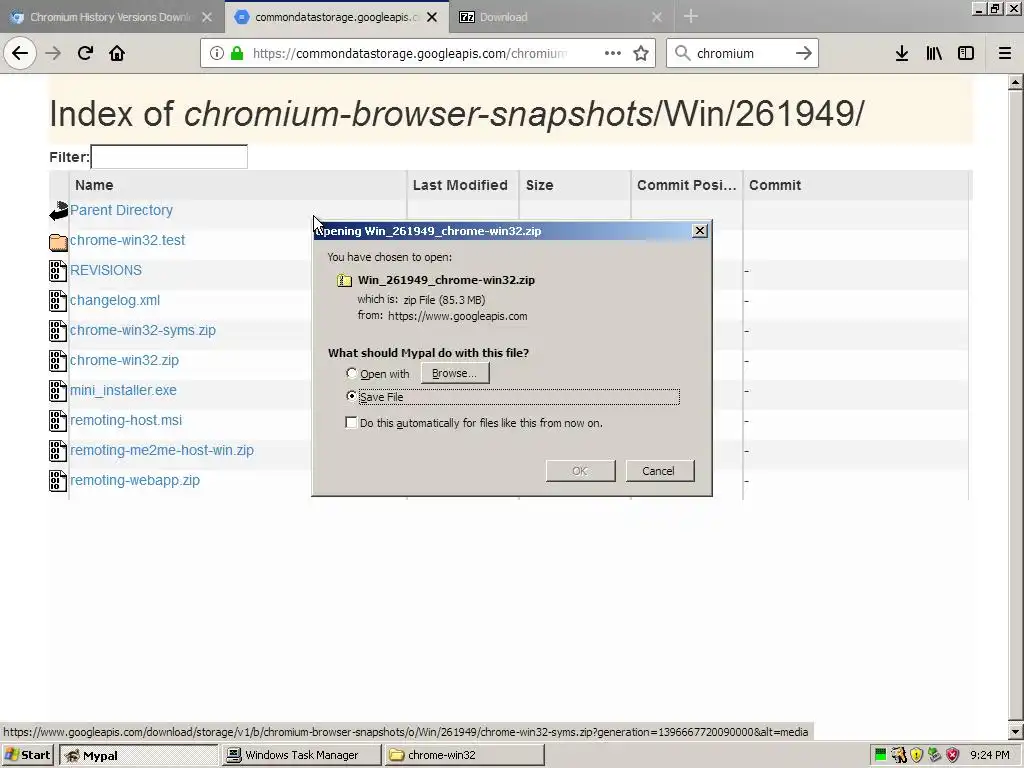Select the Open with radio option
The image size is (1024, 768).
coord(351,373)
